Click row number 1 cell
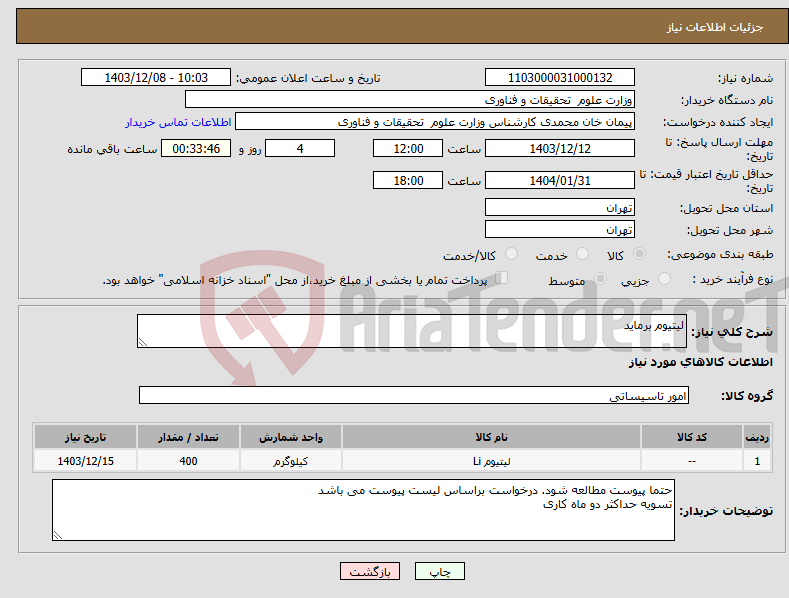This screenshot has height=598, width=789. [757, 461]
